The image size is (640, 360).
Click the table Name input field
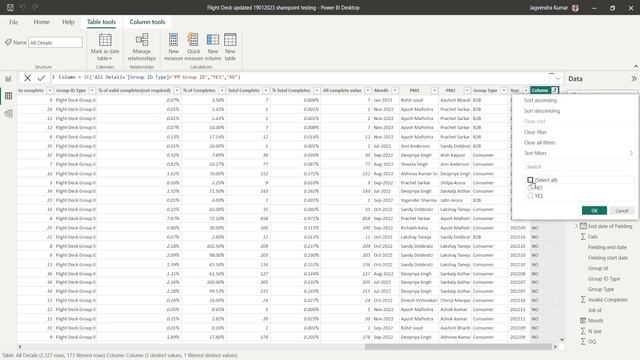(x=55, y=42)
